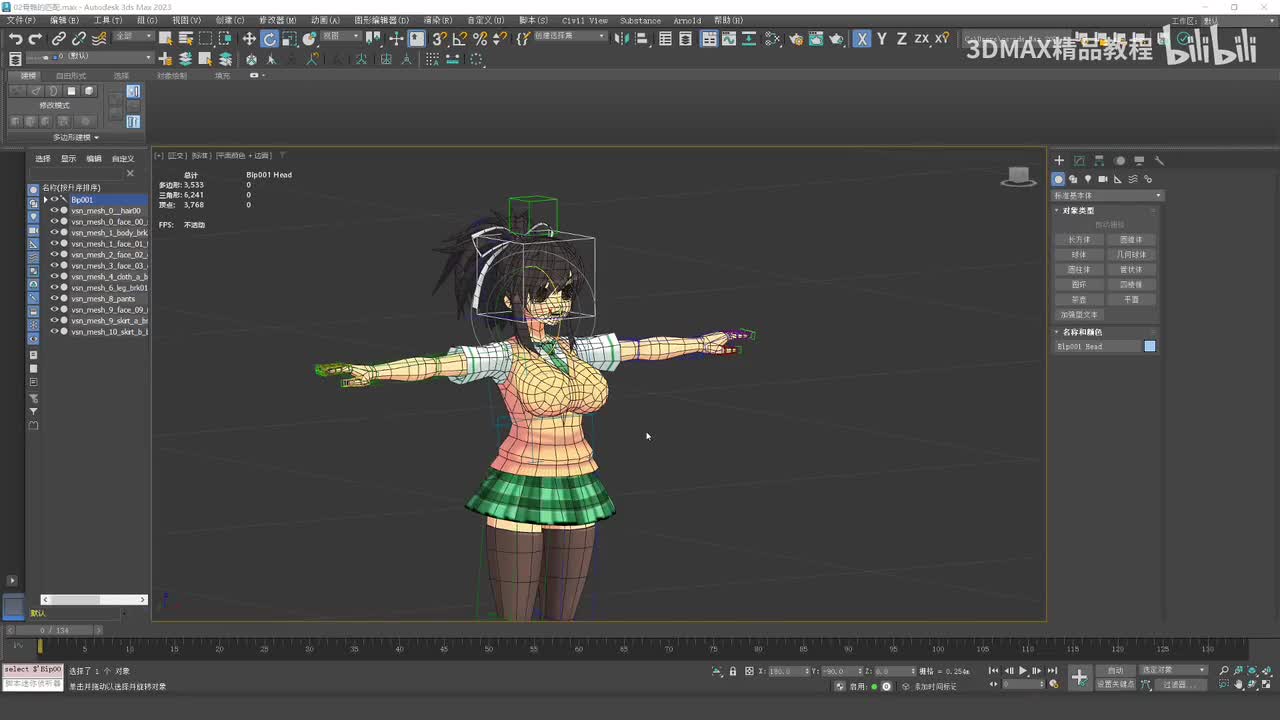The width and height of the screenshot is (1280, 720).
Task: Open the 编辑(E) menu
Action: (65, 20)
